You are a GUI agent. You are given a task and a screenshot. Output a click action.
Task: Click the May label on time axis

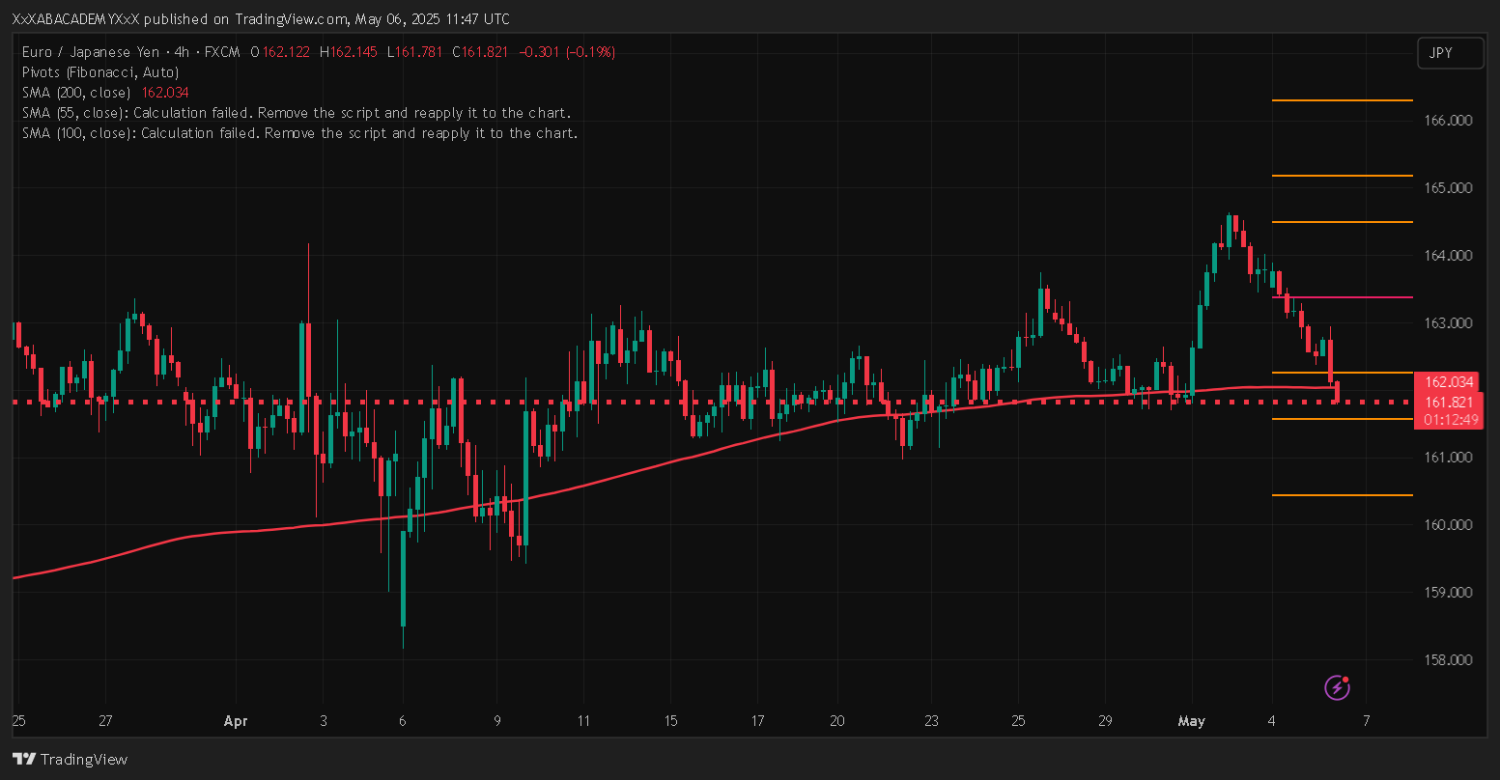tap(1192, 721)
